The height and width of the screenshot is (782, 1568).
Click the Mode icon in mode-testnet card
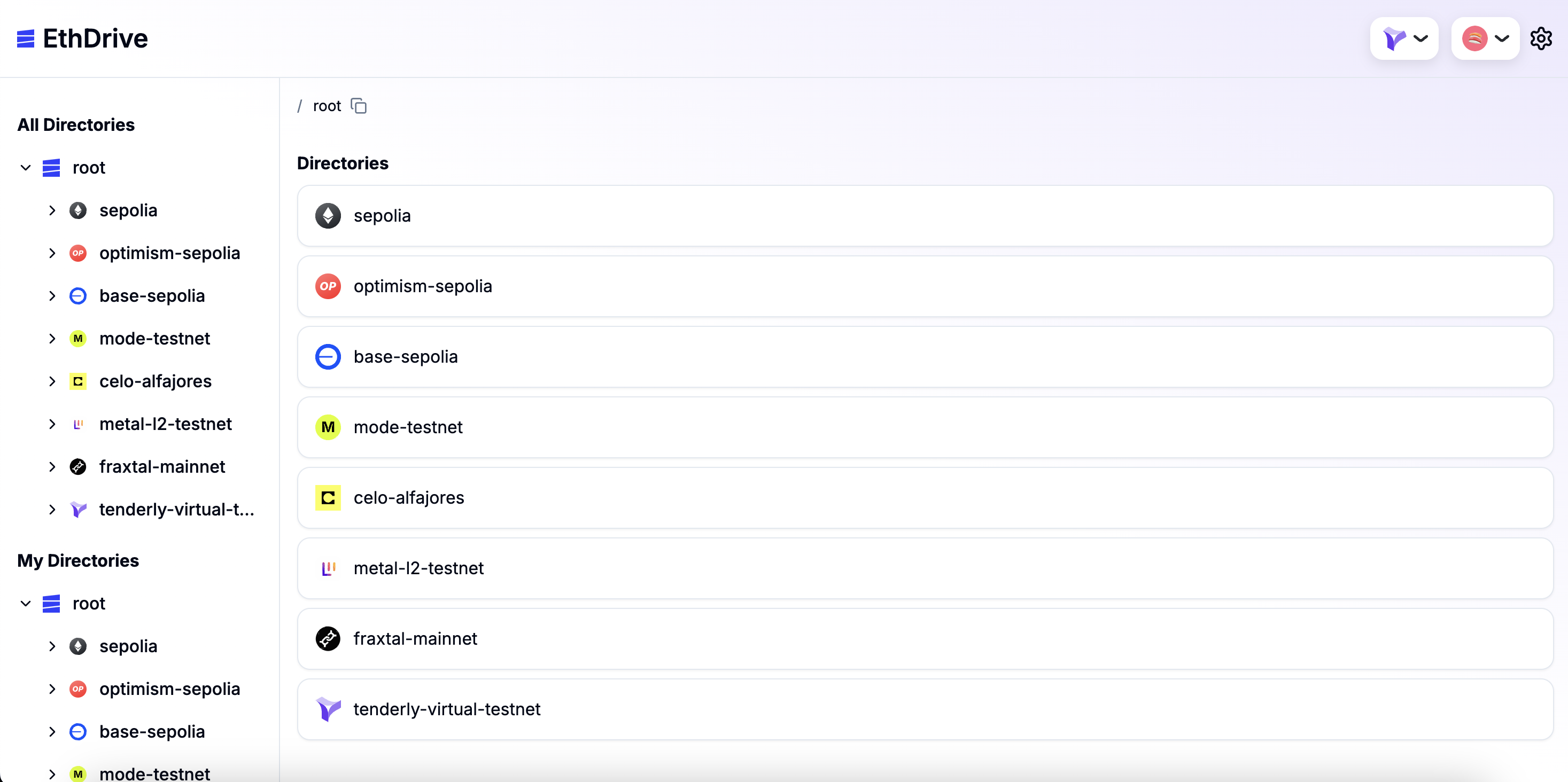point(328,427)
